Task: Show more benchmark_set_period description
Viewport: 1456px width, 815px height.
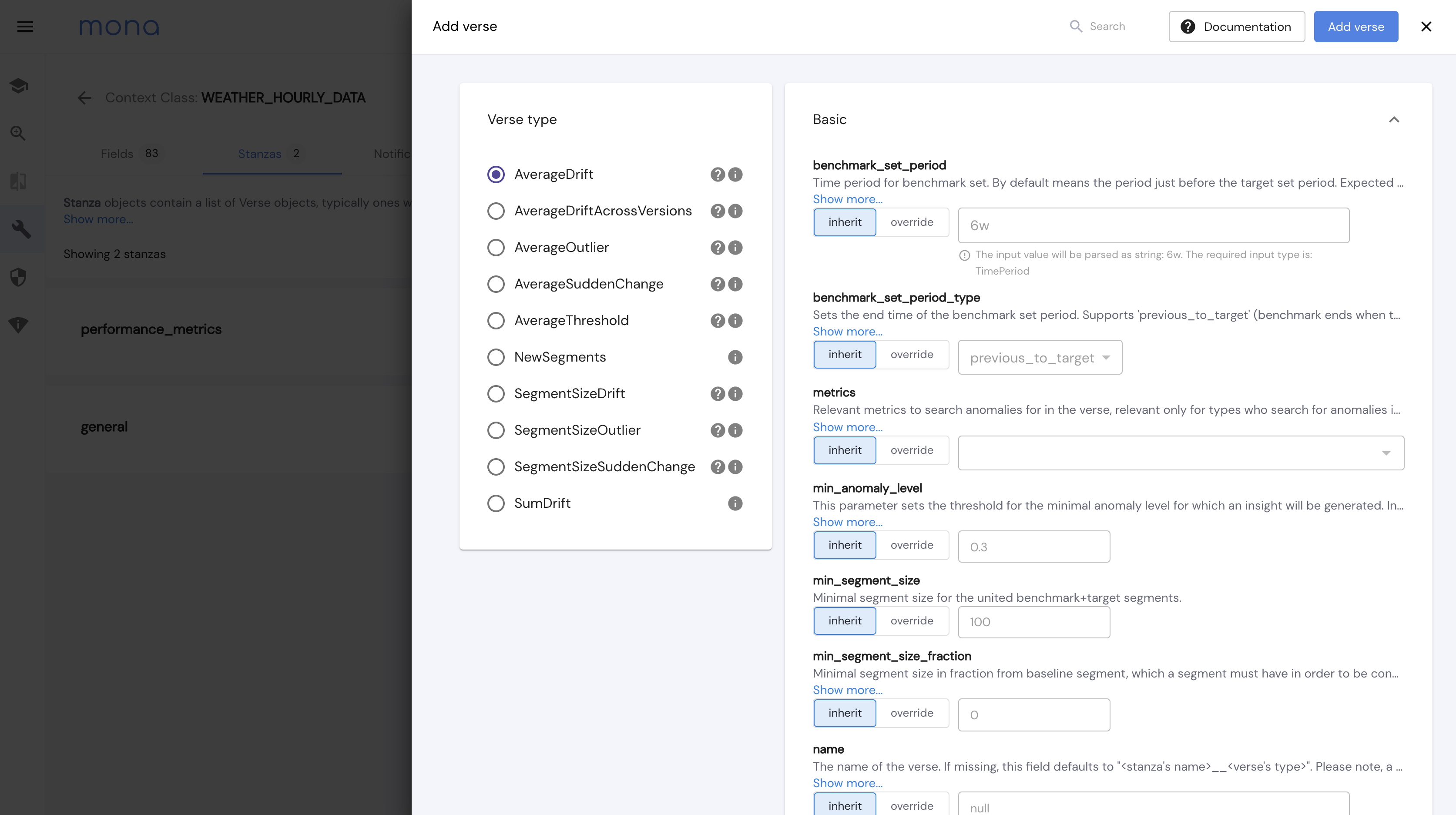Action: point(847,199)
